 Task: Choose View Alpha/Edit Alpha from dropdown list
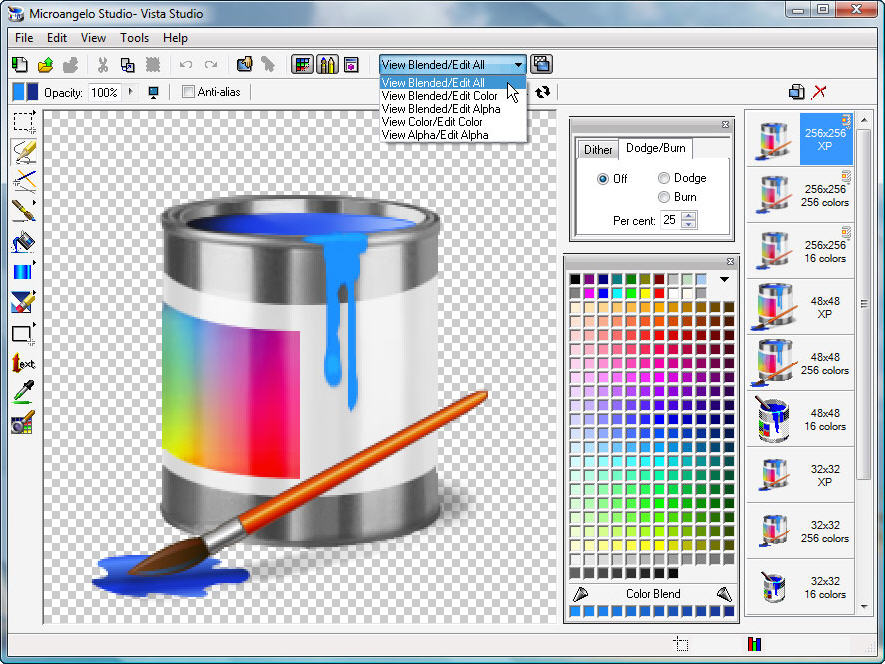pos(435,135)
